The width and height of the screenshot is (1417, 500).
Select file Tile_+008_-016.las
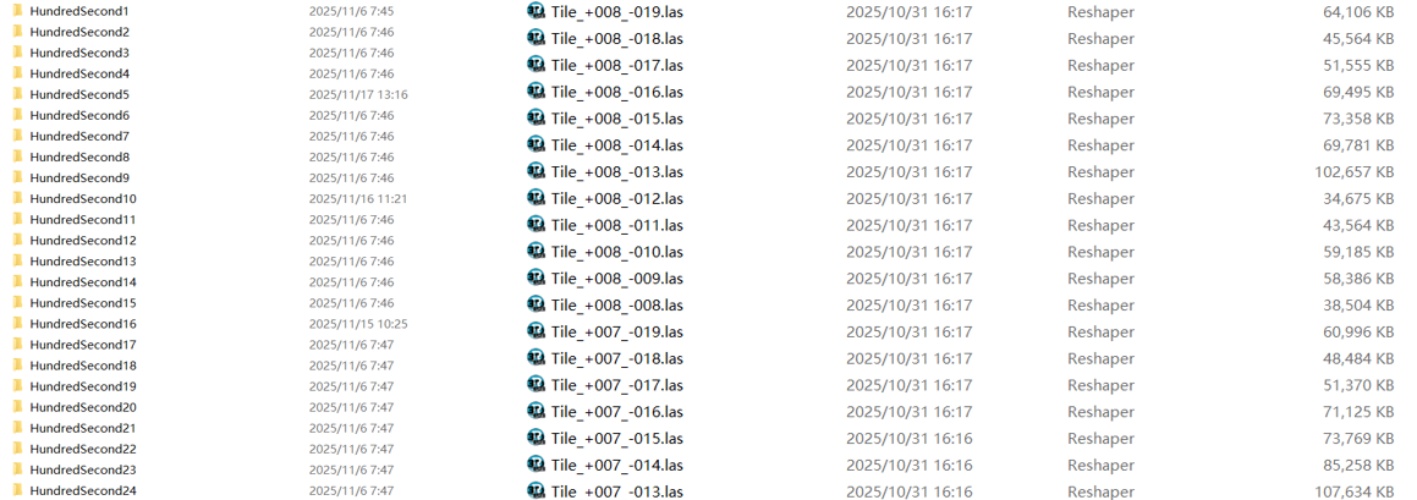click(x=617, y=91)
